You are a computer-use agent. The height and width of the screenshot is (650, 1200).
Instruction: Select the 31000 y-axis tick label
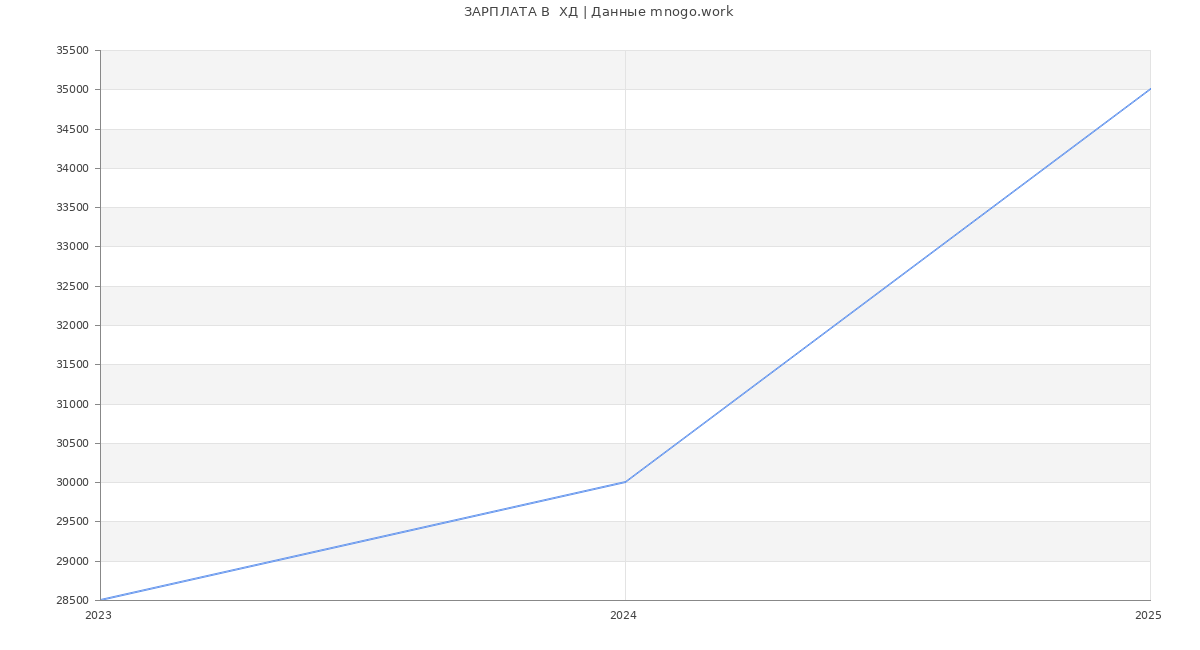click(72, 404)
